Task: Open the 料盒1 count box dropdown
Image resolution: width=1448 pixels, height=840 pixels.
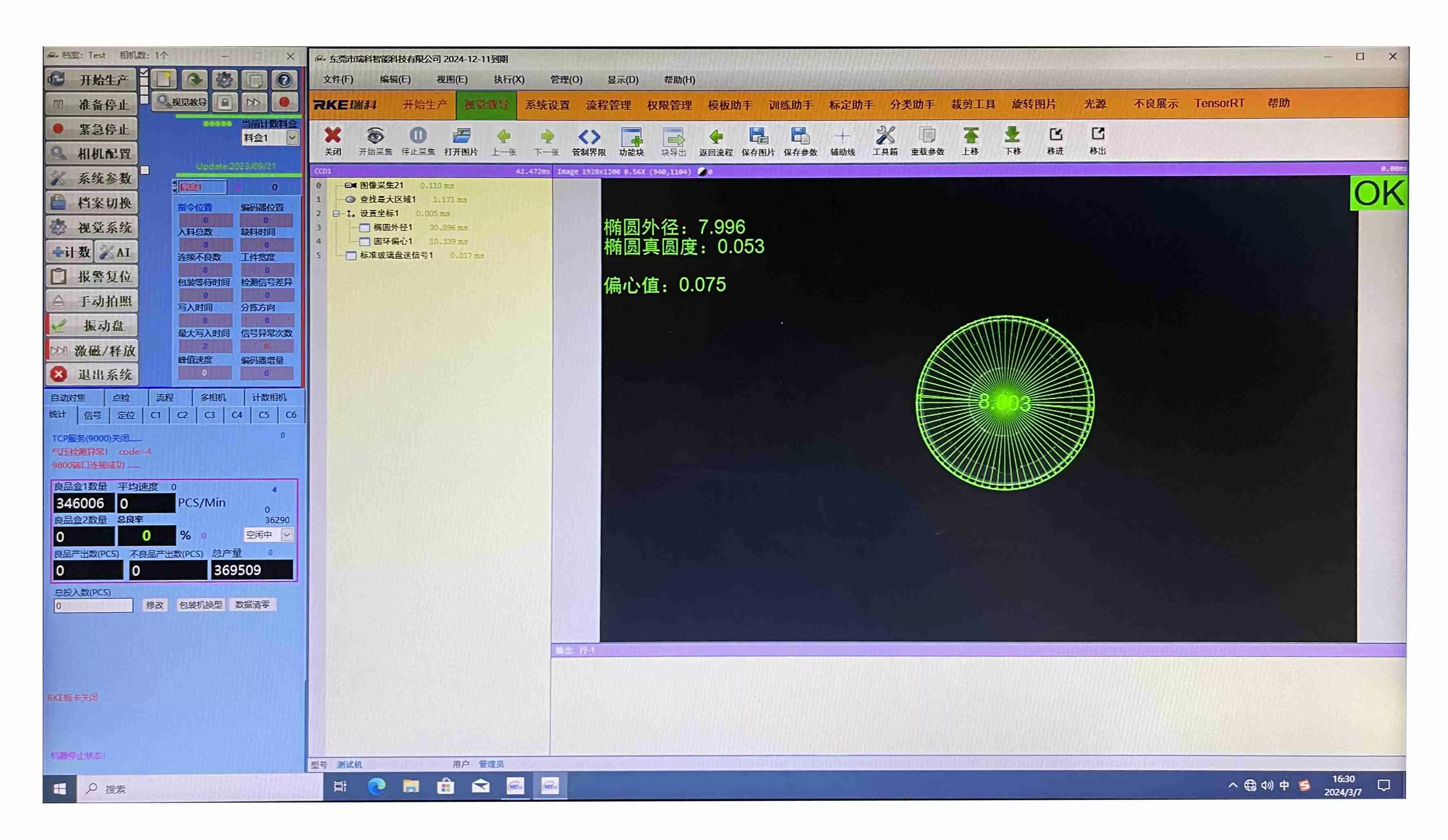Action: [292, 138]
